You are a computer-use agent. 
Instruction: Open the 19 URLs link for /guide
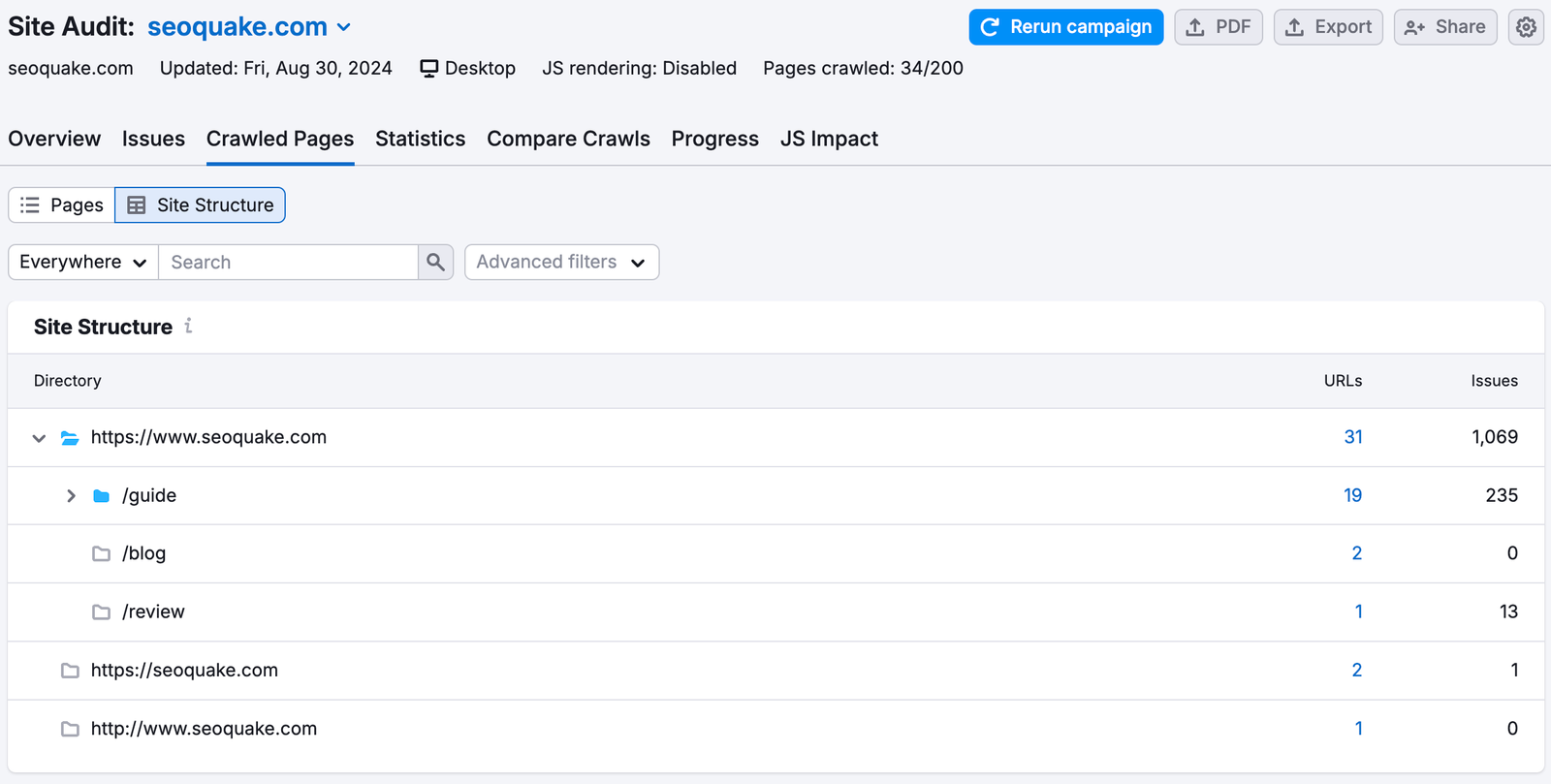tap(1353, 495)
